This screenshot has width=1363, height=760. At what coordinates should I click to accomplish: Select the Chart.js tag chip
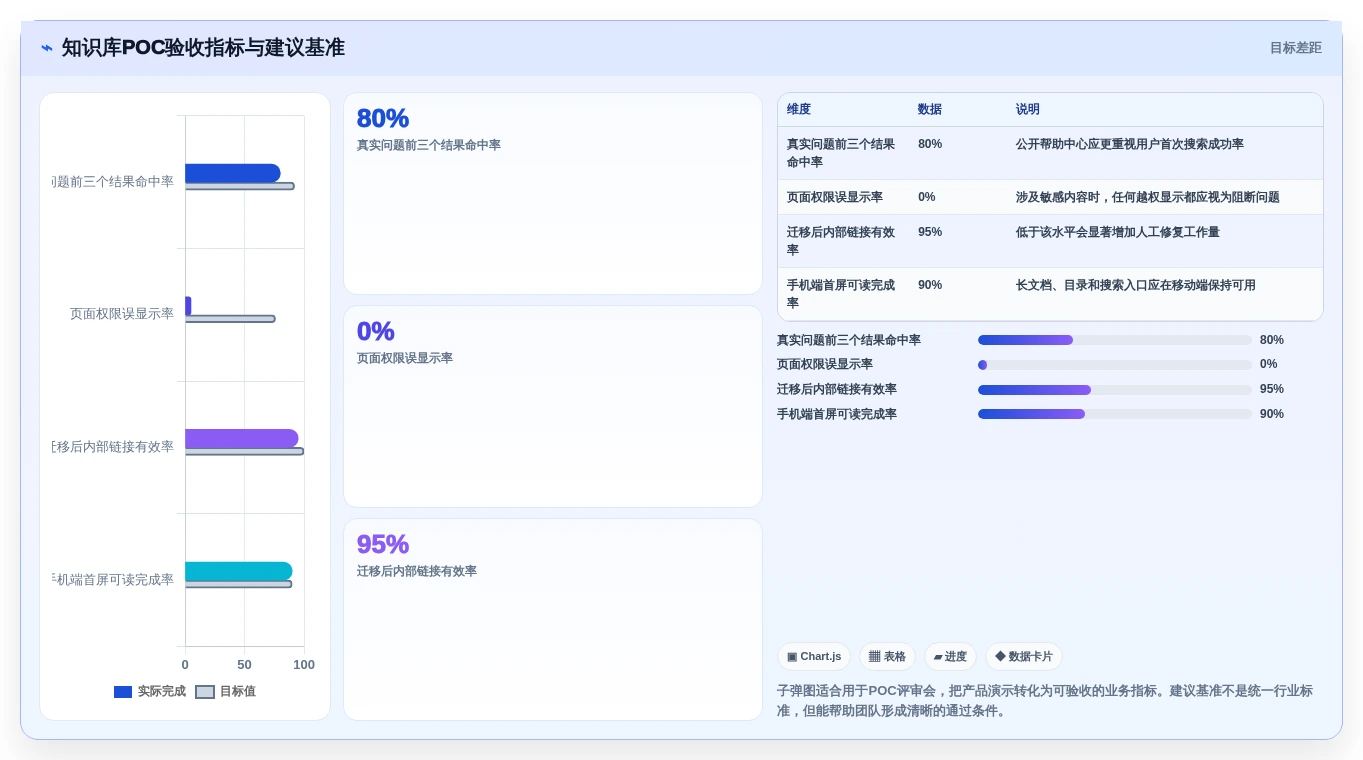814,657
